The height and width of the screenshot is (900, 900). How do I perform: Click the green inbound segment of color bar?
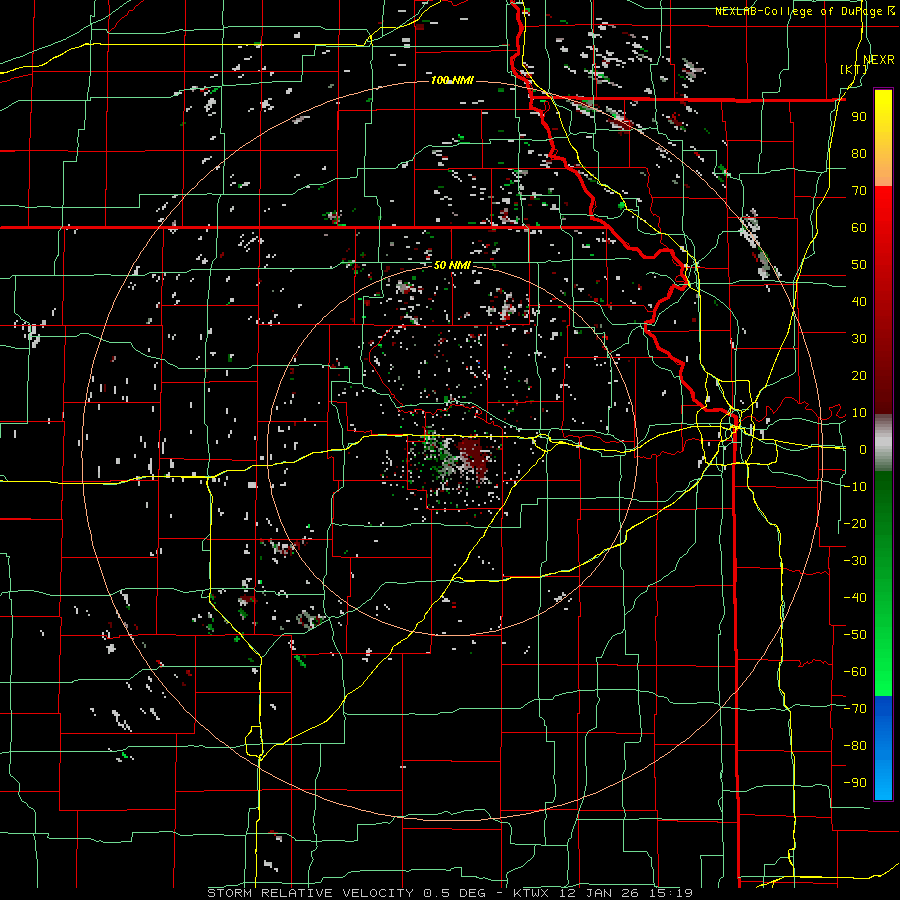[x=883, y=583]
